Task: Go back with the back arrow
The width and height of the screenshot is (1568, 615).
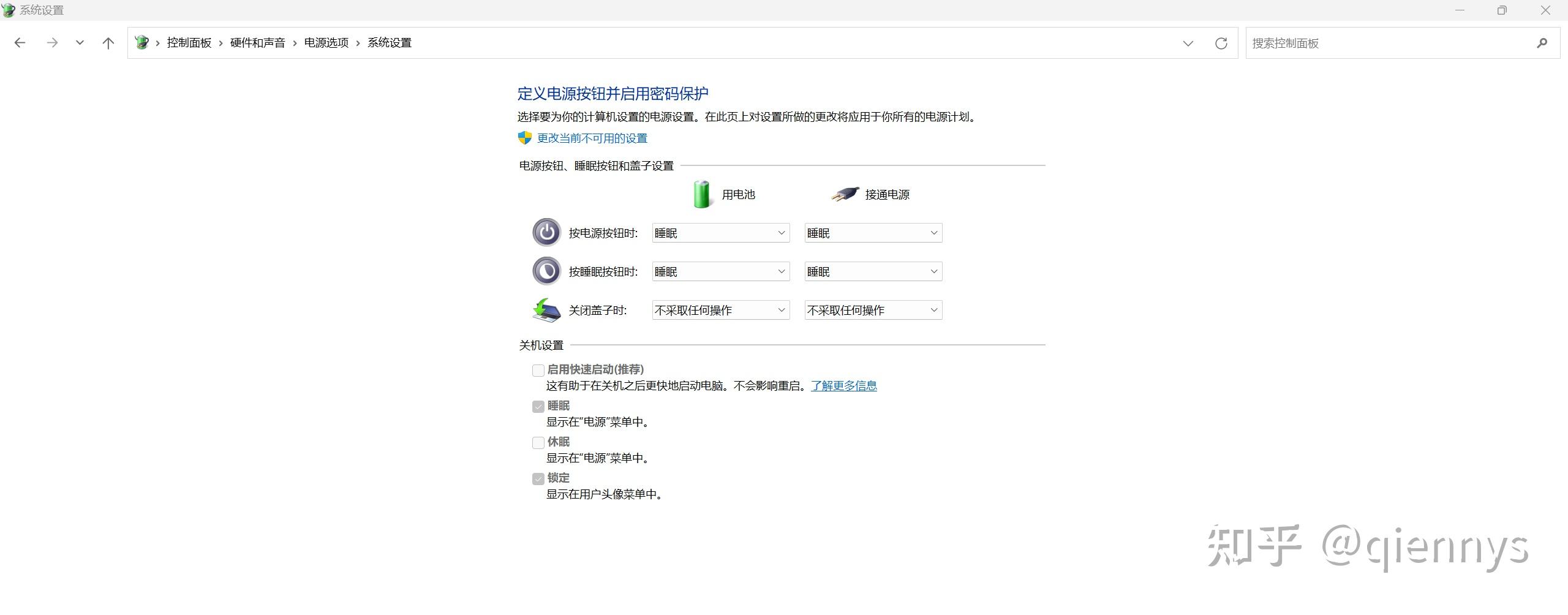Action: tap(20, 43)
